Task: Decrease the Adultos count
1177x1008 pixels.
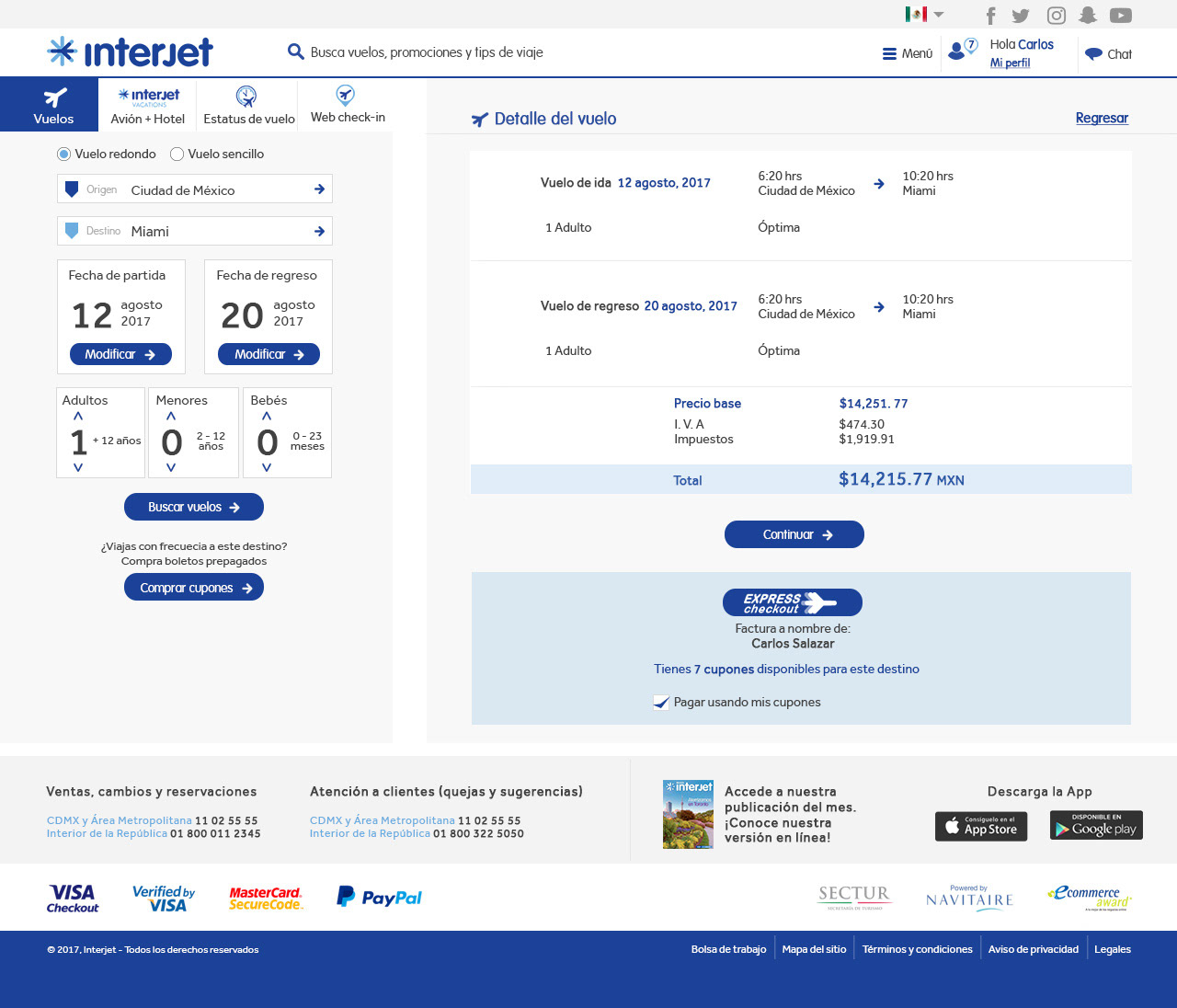Action: pos(78,467)
